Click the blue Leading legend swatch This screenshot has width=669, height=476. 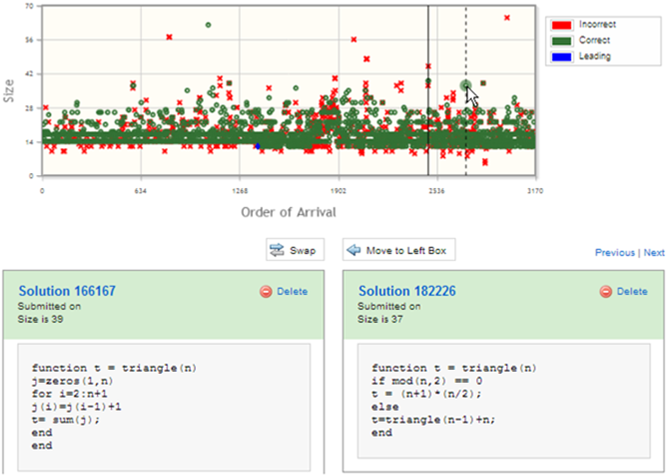(562, 57)
